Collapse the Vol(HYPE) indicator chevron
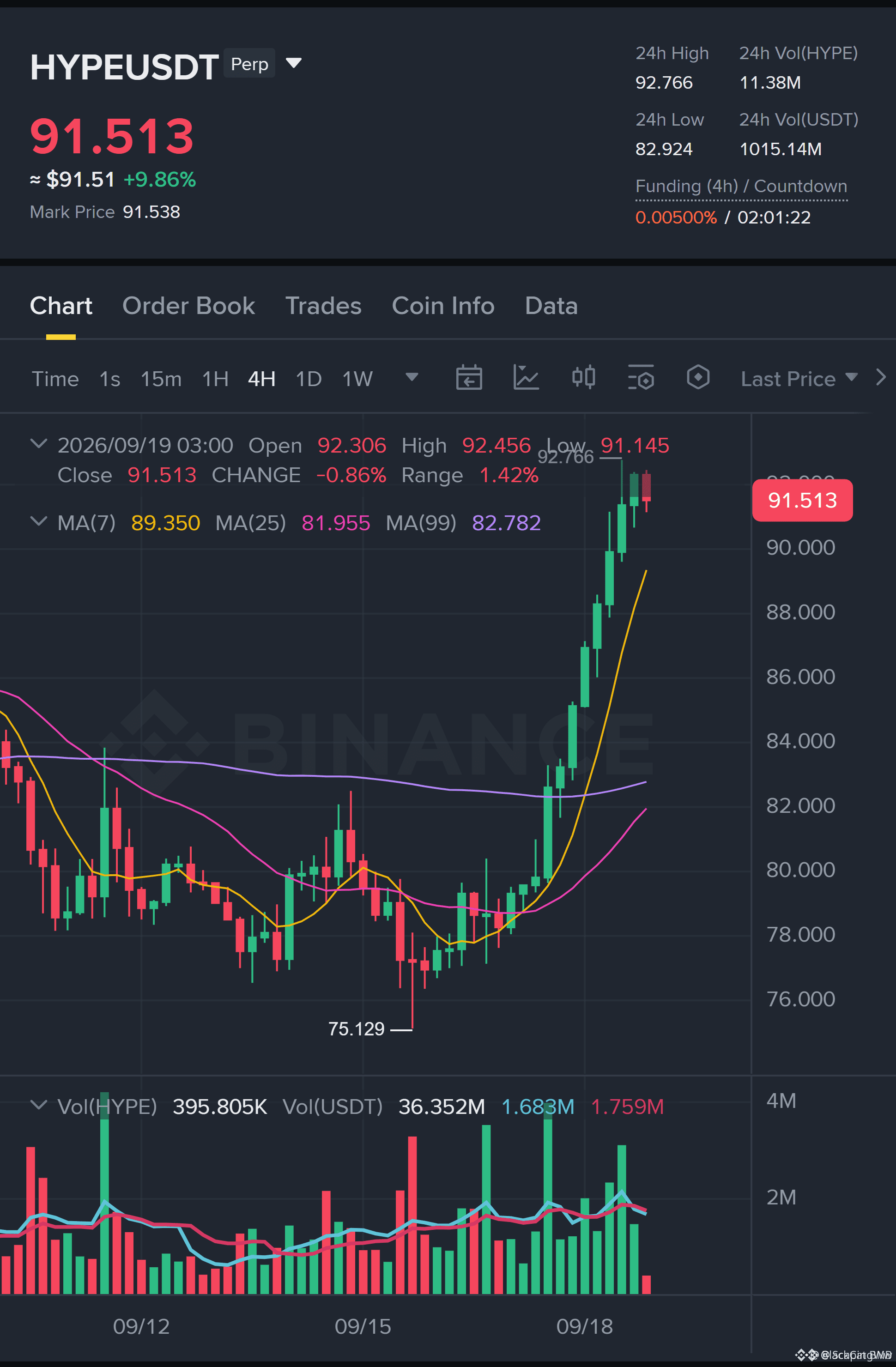896x1367 pixels. pyautogui.click(x=38, y=1105)
